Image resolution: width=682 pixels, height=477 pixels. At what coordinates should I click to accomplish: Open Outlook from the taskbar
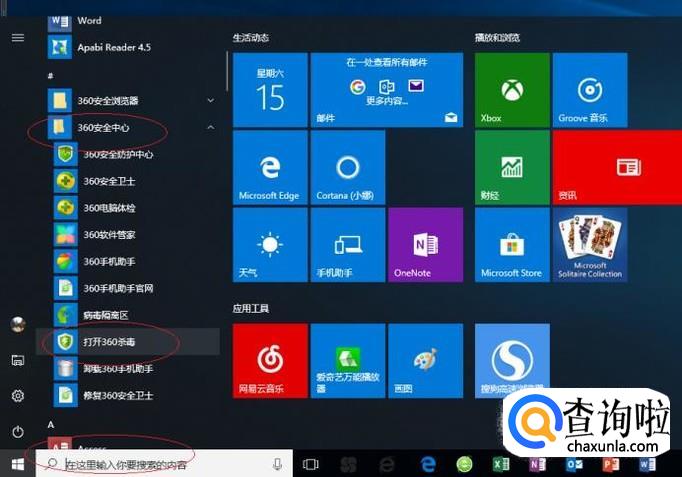tap(574, 464)
